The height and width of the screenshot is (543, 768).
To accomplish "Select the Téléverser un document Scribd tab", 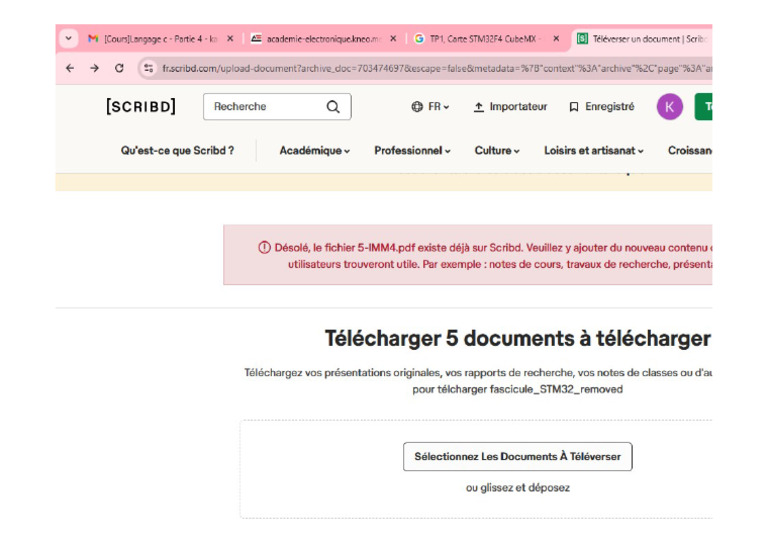I will point(643,39).
